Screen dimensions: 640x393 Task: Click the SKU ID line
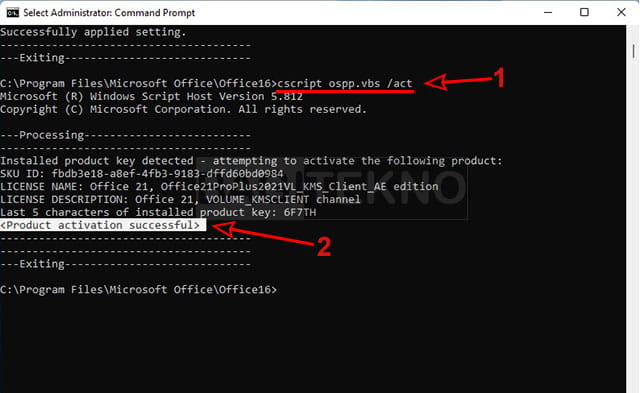point(142,173)
